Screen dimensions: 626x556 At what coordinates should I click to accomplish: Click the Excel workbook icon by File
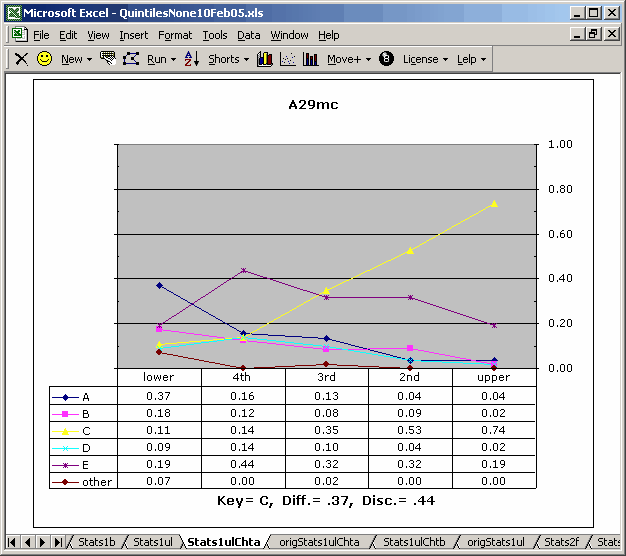pos(19,35)
